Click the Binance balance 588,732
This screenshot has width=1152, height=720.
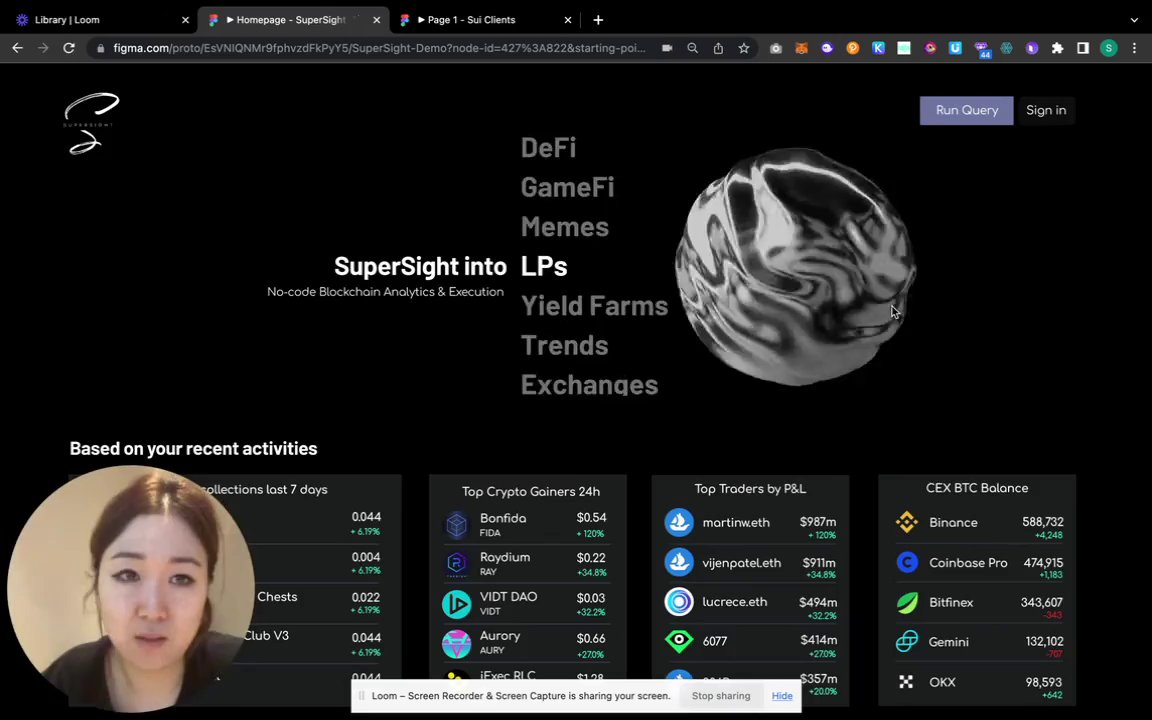click(1043, 522)
